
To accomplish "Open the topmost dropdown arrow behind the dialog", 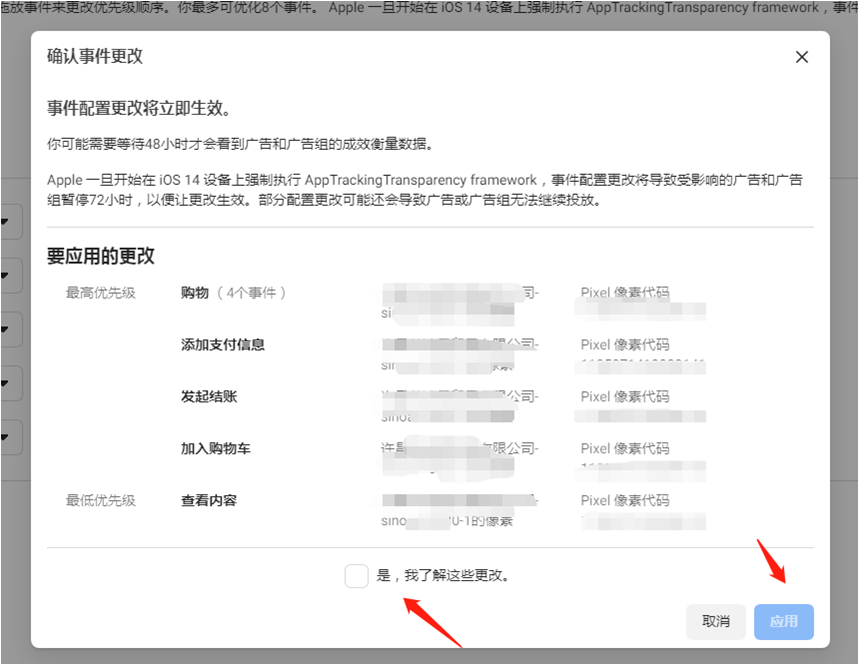I will click(6, 222).
